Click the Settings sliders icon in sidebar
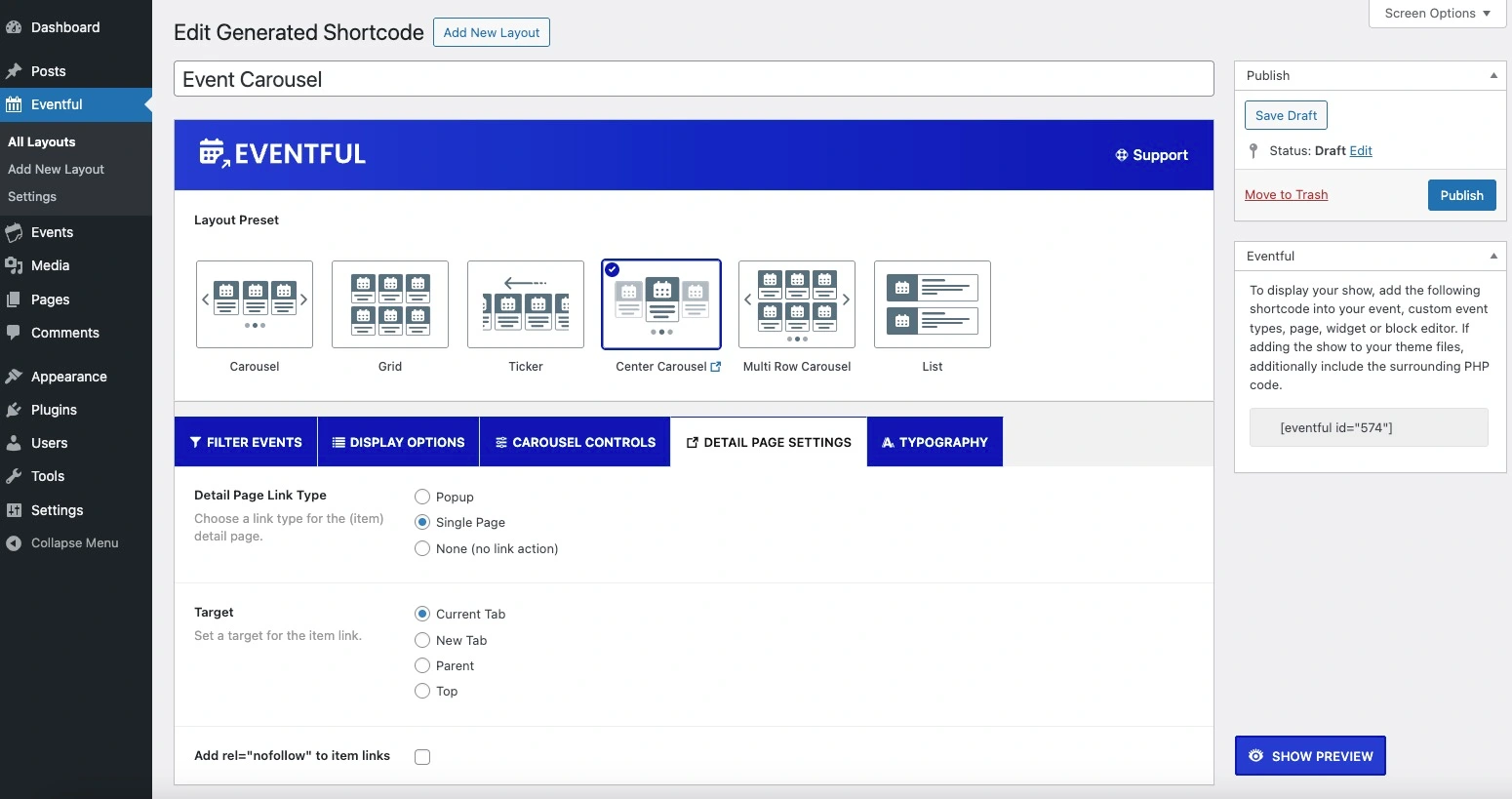 click(x=14, y=510)
